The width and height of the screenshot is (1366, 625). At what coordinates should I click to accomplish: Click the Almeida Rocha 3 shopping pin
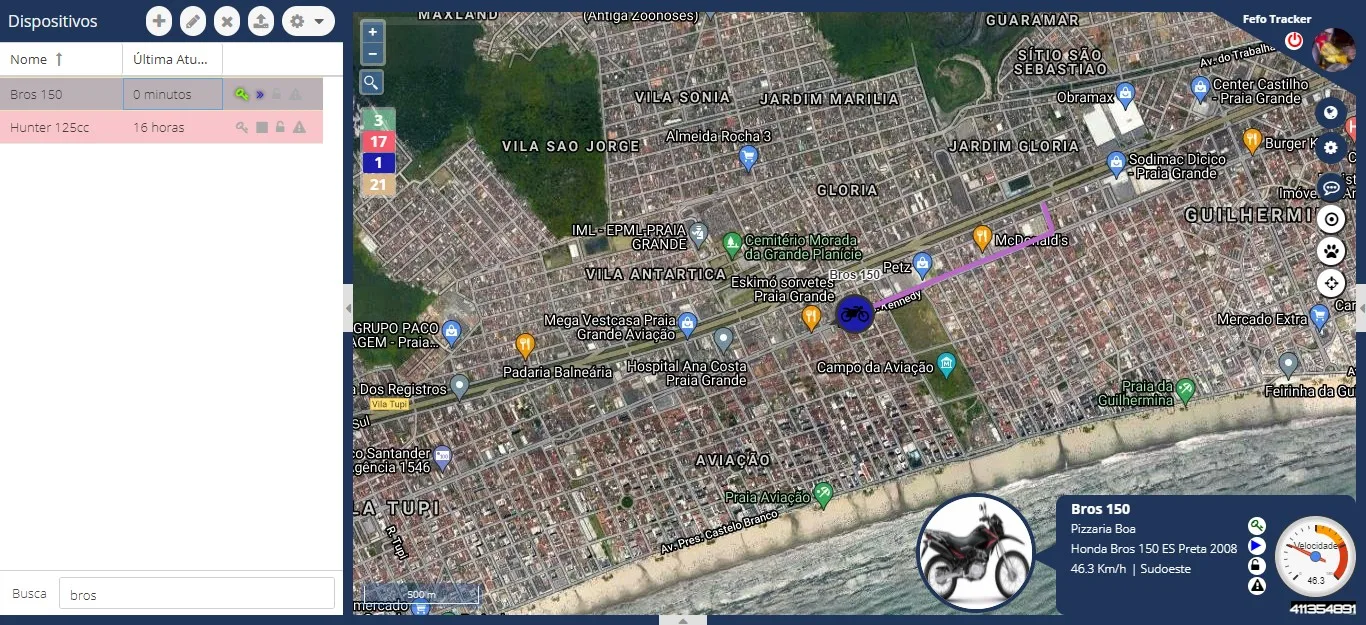(x=748, y=157)
